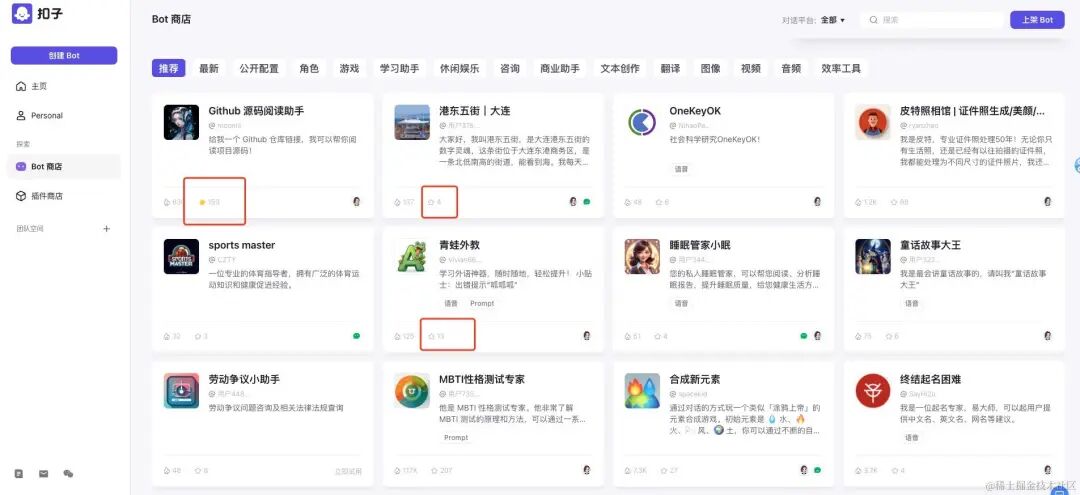Switch to the 视频 tab

tap(751, 68)
